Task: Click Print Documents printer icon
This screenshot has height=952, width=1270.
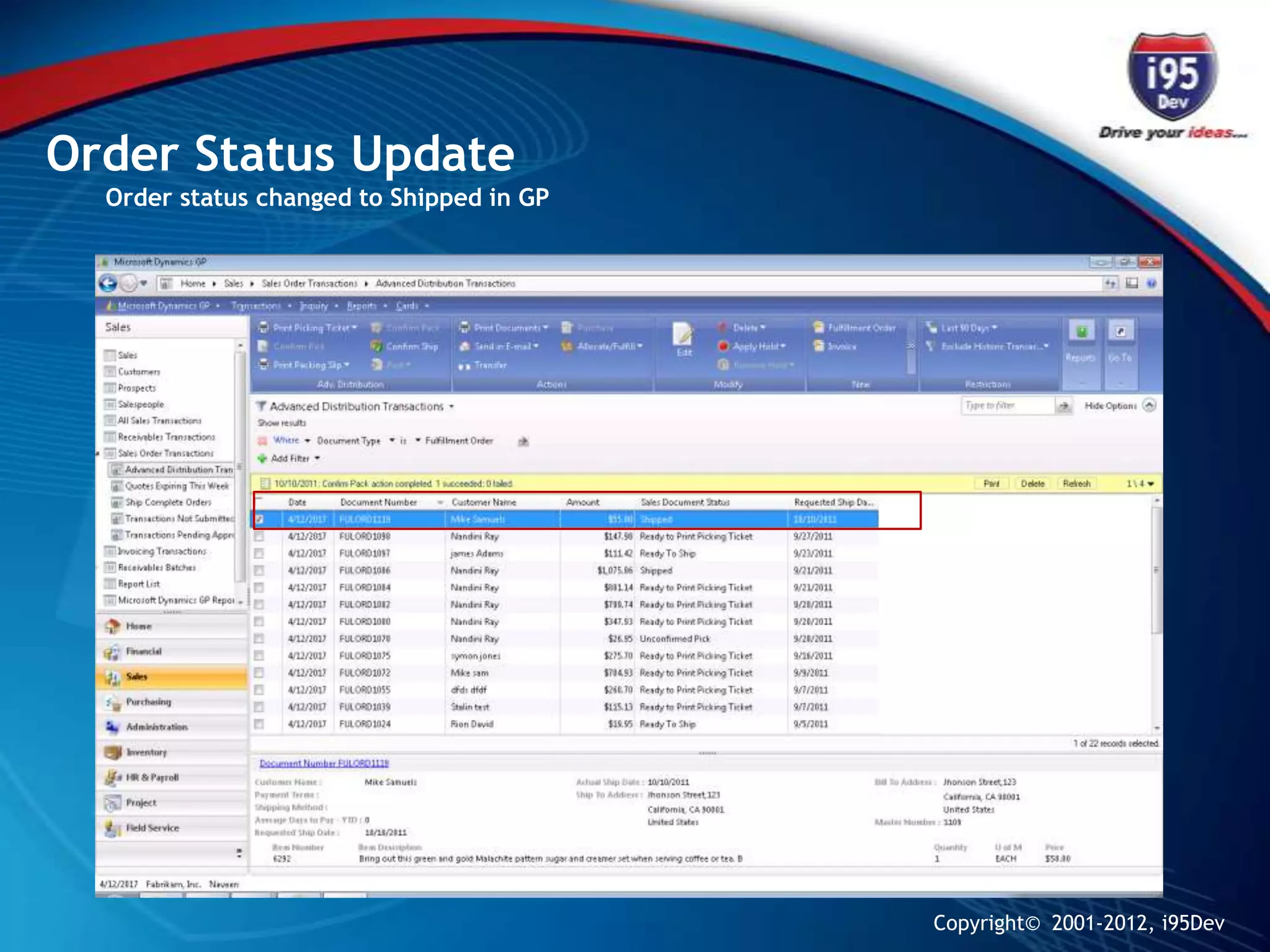Action: [x=464, y=328]
